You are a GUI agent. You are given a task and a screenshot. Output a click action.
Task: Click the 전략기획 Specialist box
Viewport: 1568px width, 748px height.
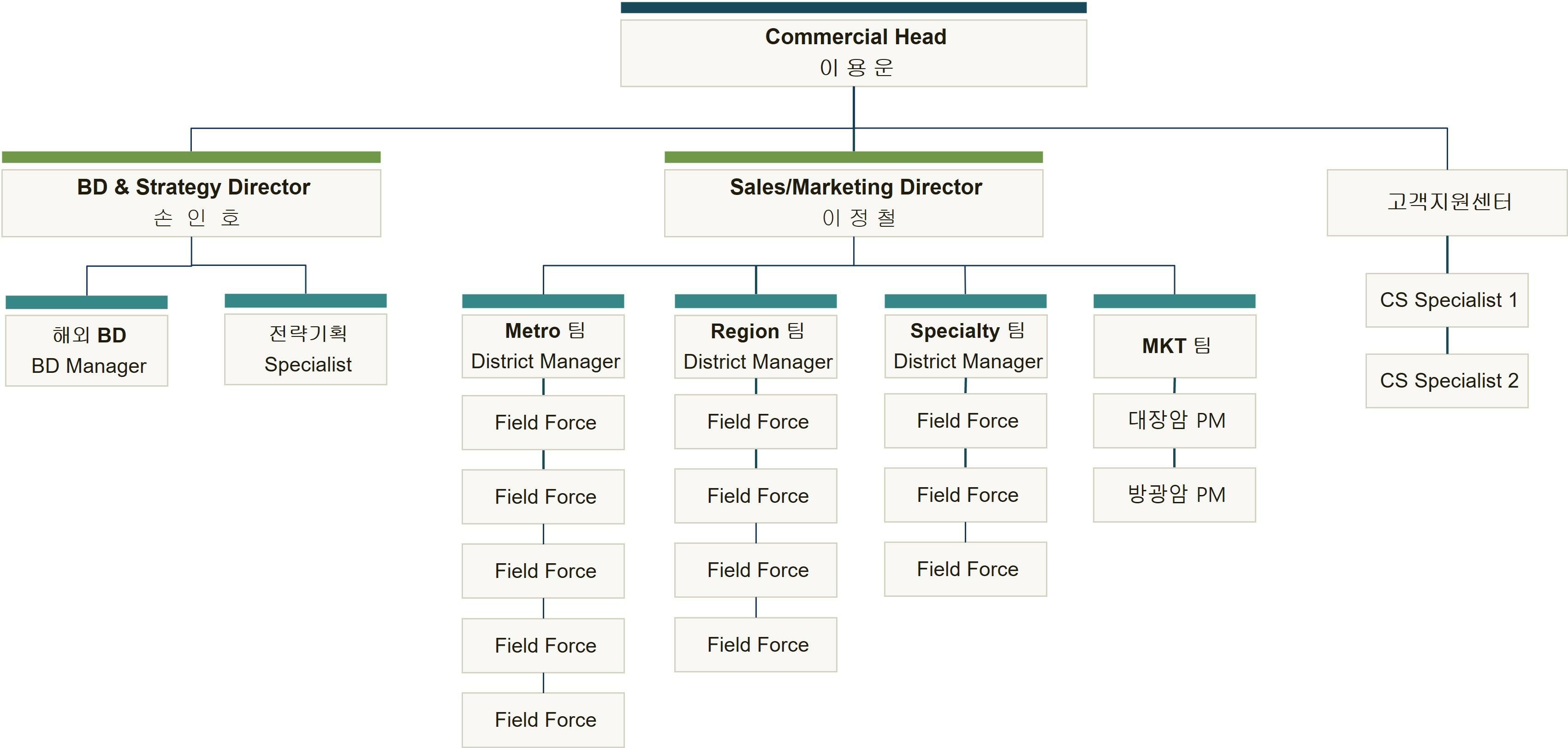coord(306,349)
